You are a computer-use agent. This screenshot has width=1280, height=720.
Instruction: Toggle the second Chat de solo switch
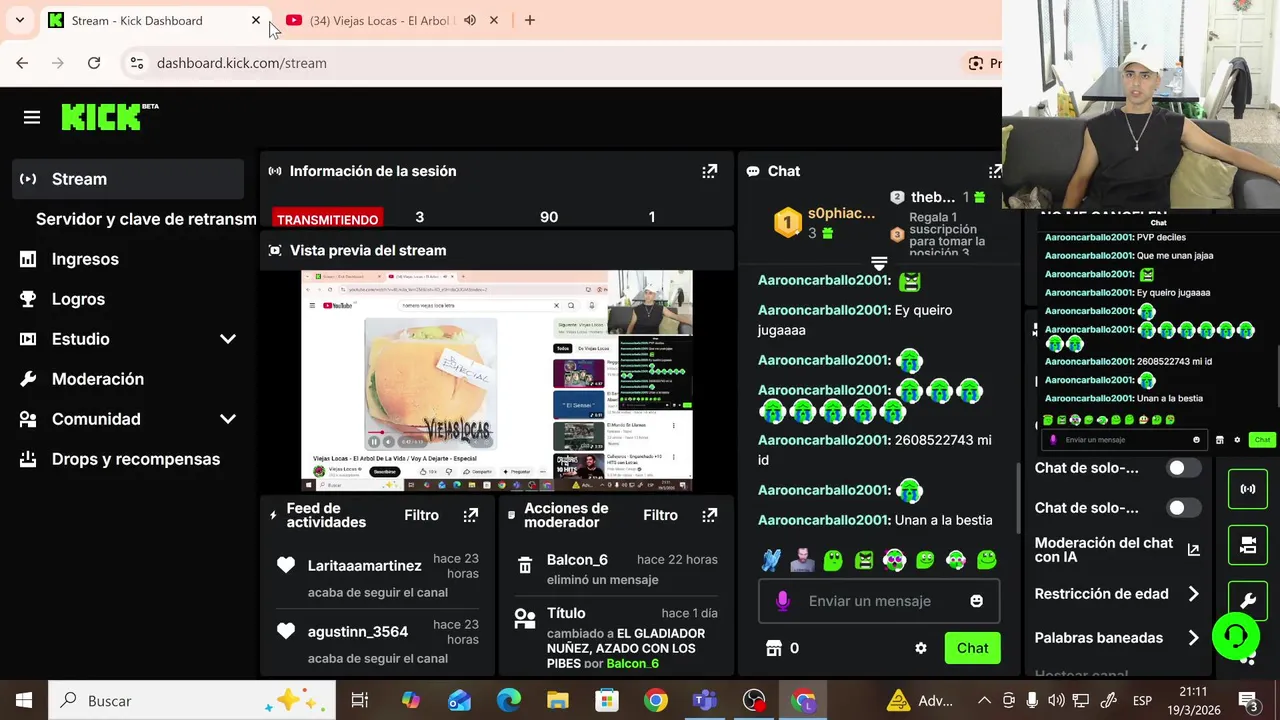point(1184,508)
